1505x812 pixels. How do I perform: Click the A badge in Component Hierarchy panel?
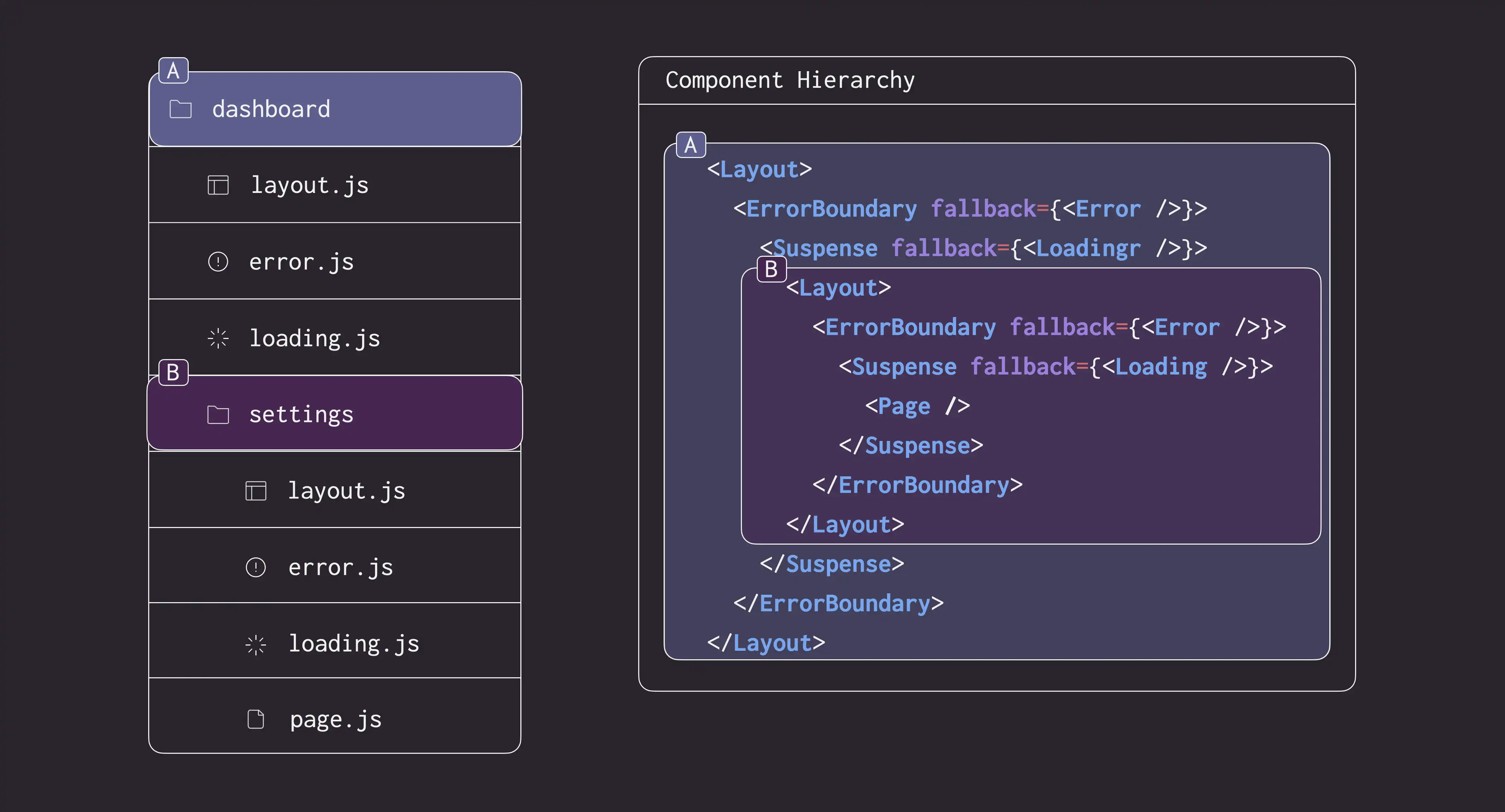(691, 145)
